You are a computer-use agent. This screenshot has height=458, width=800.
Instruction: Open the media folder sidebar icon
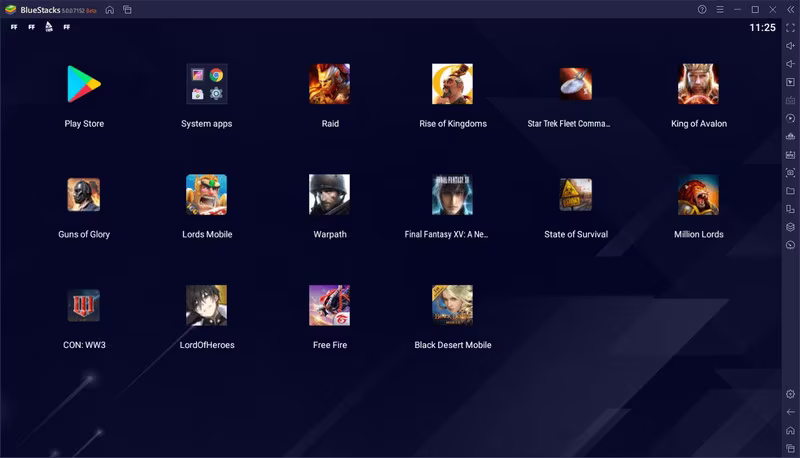tap(790, 191)
